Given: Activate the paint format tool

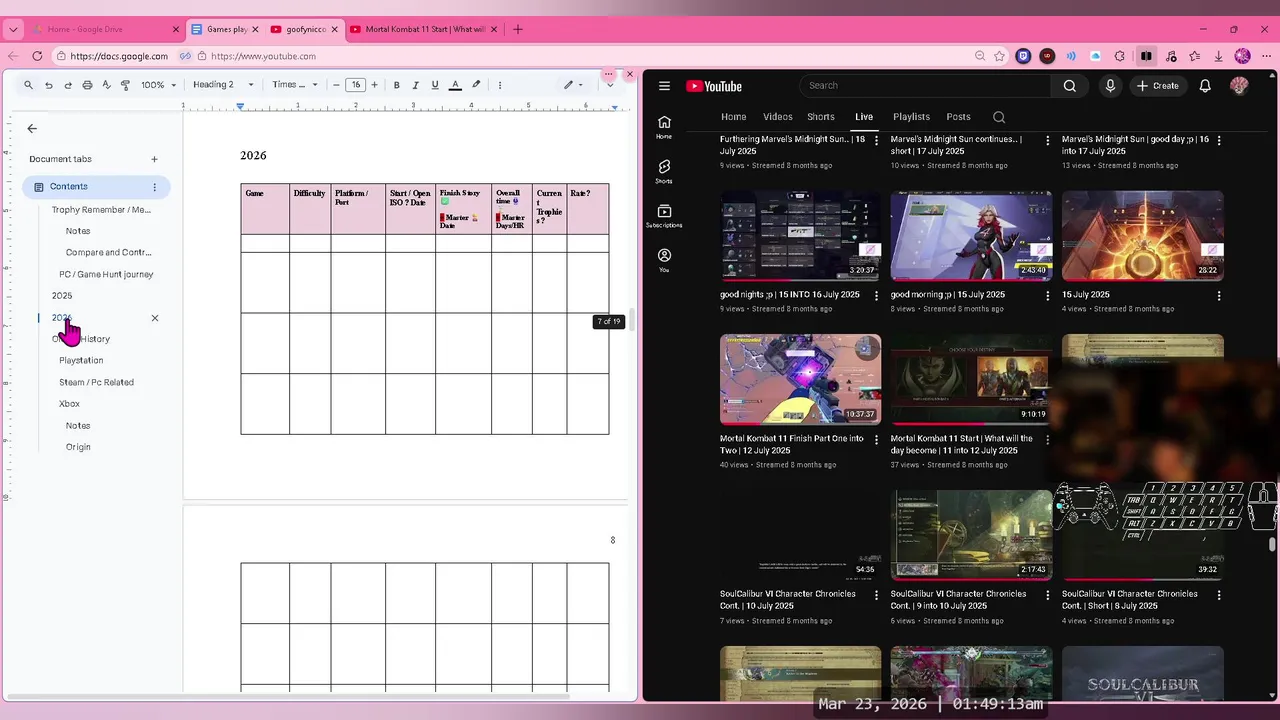Looking at the screenshot, I should tap(125, 85).
